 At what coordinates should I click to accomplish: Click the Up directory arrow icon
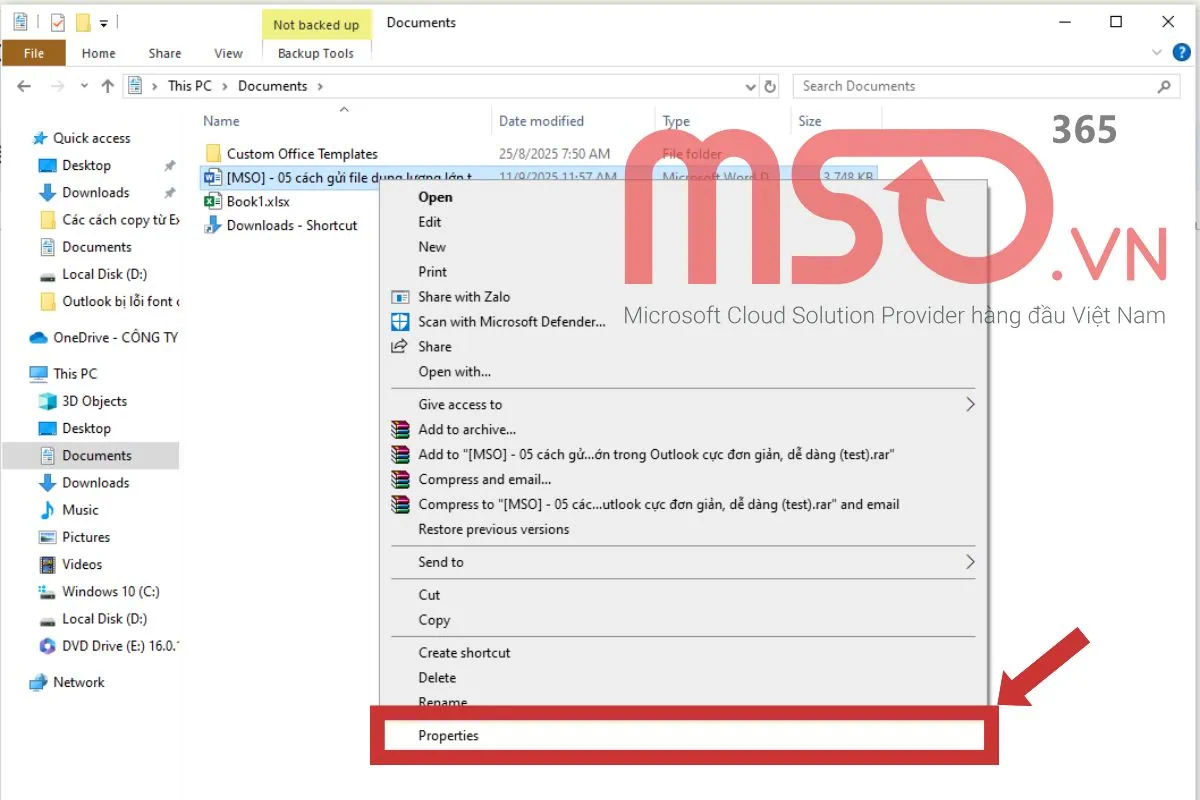pos(108,87)
